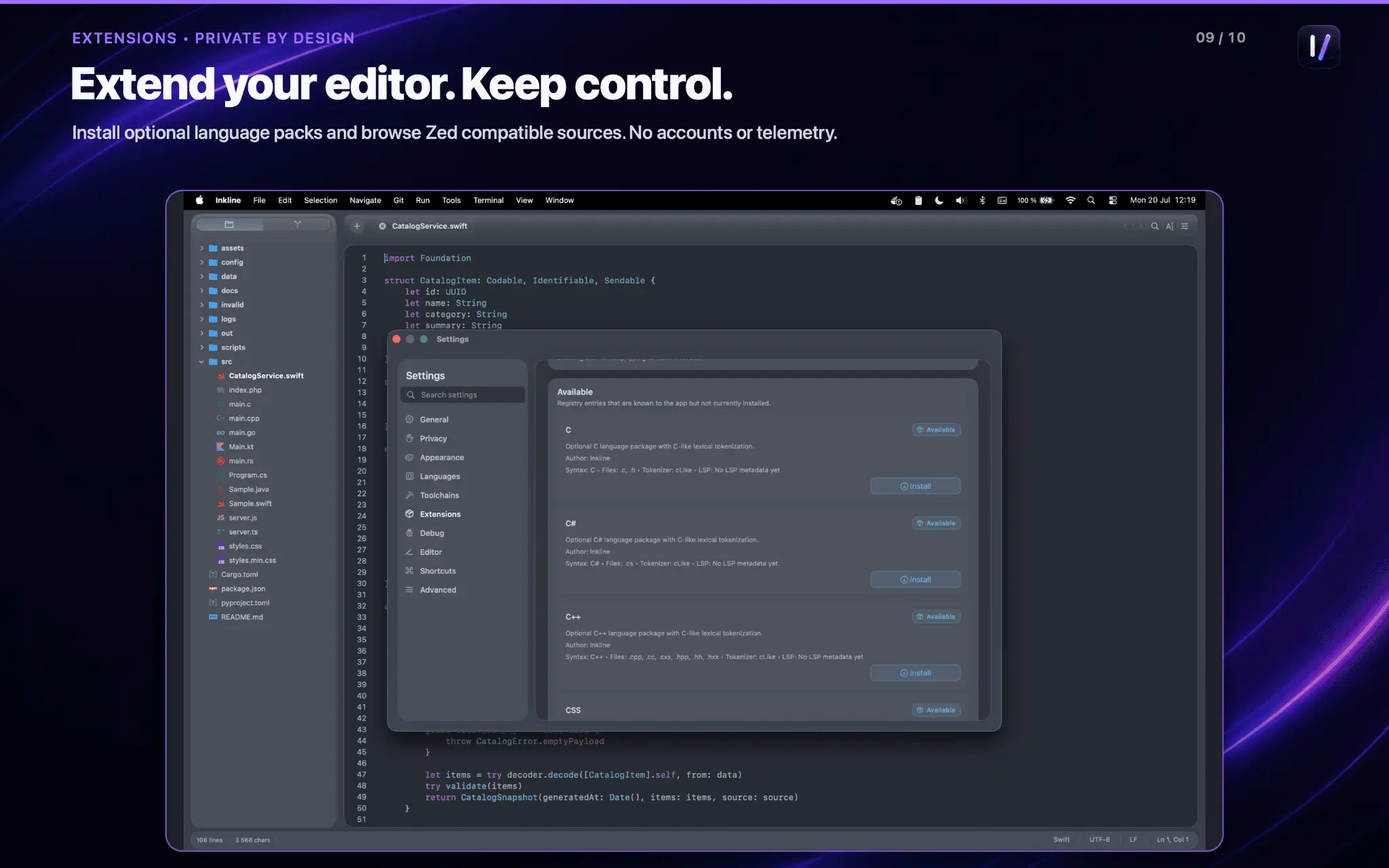This screenshot has height=868, width=1389.
Task: Click the text cursor 'A' toolbar icon
Action: coord(1169,226)
